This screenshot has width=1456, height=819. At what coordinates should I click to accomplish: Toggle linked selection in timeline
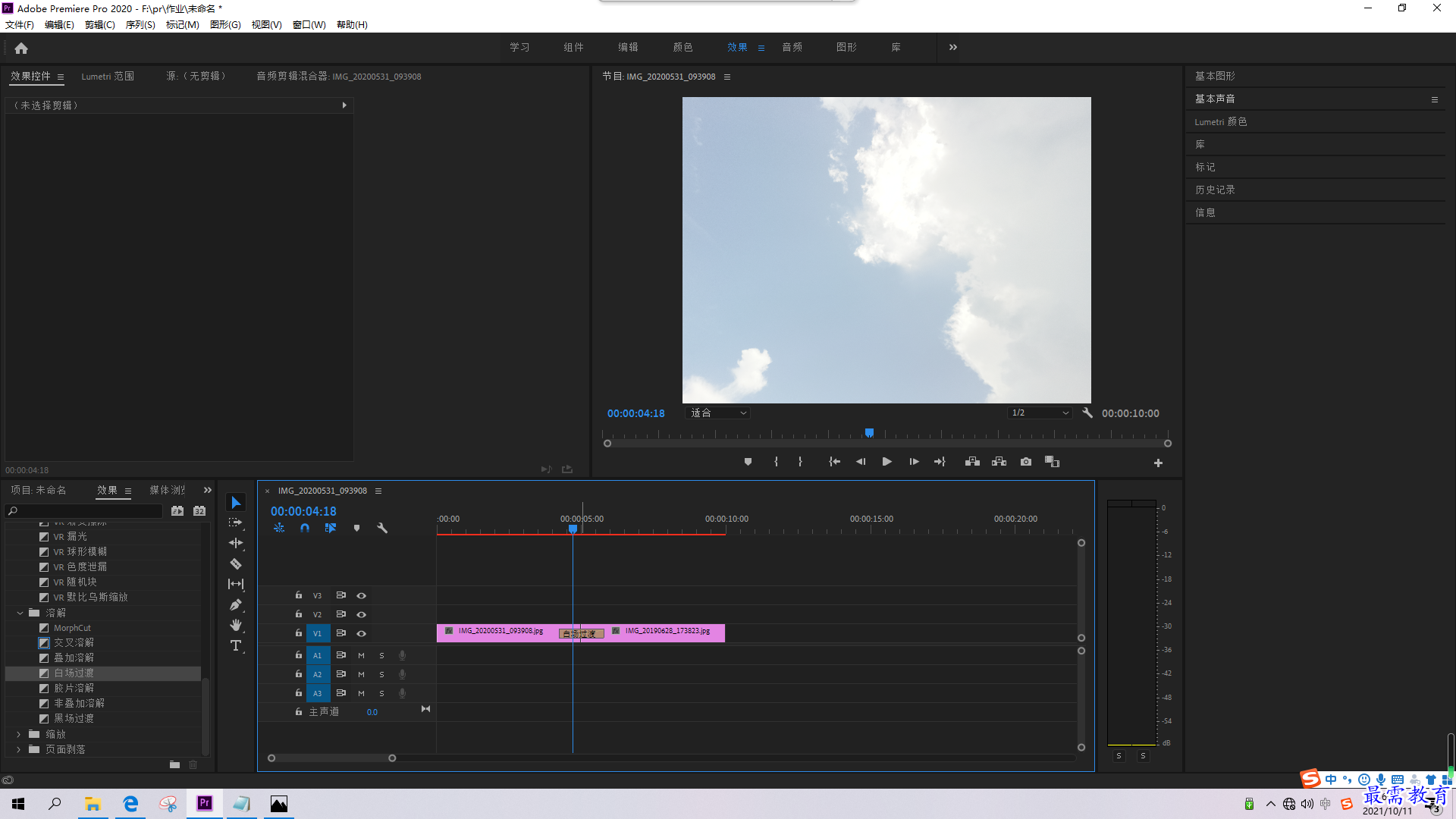pos(331,528)
